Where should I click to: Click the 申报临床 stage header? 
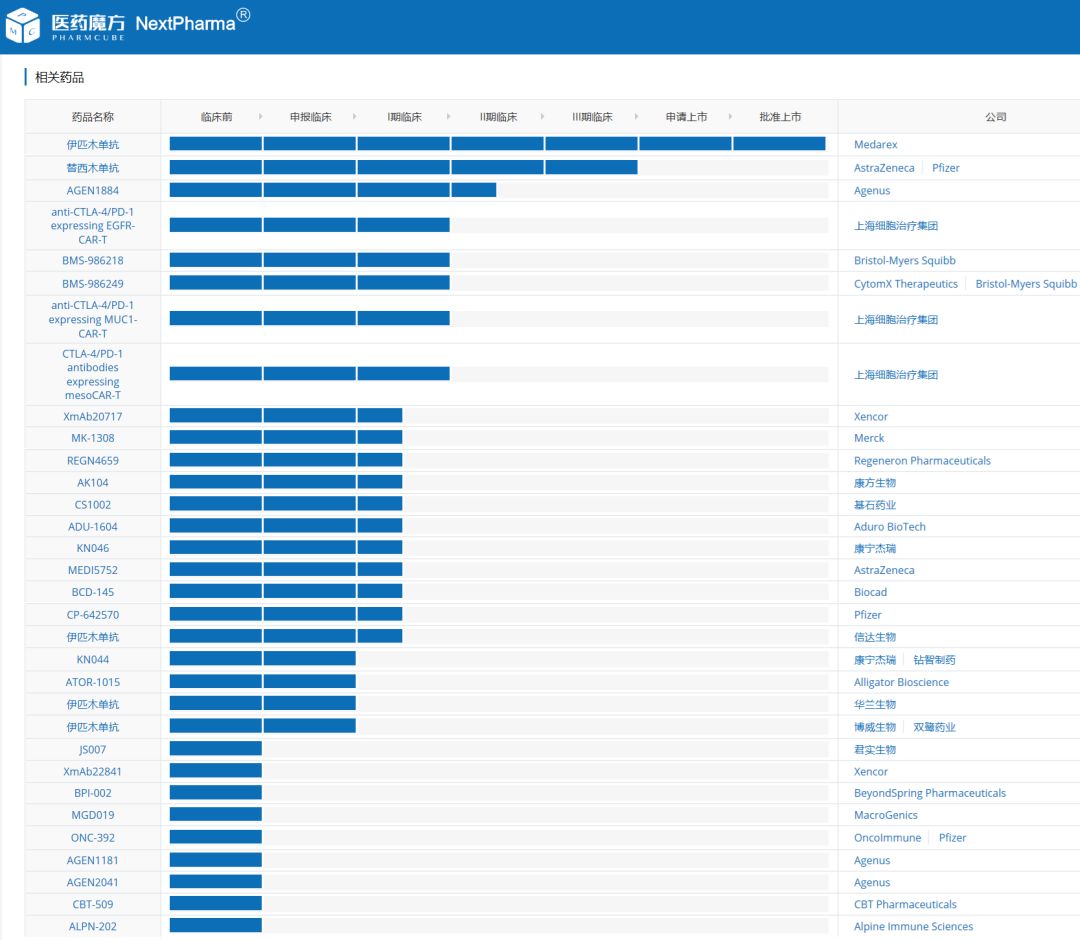tap(310, 117)
